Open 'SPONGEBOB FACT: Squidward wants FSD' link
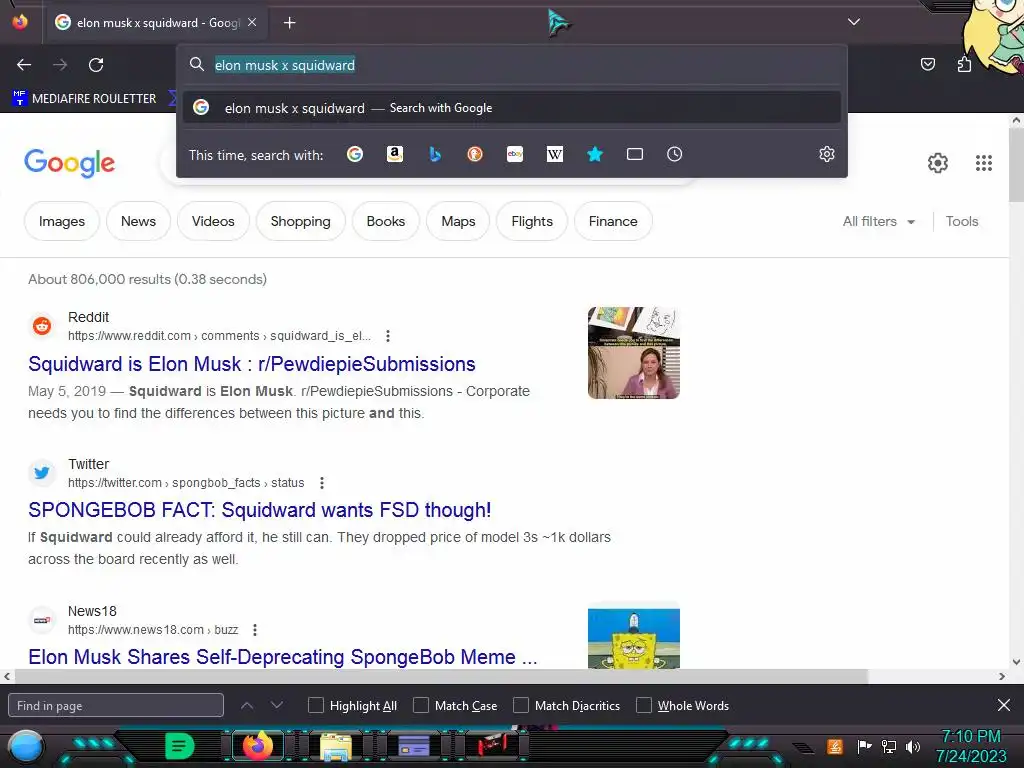The image size is (1024, 768). pos(259,509)
